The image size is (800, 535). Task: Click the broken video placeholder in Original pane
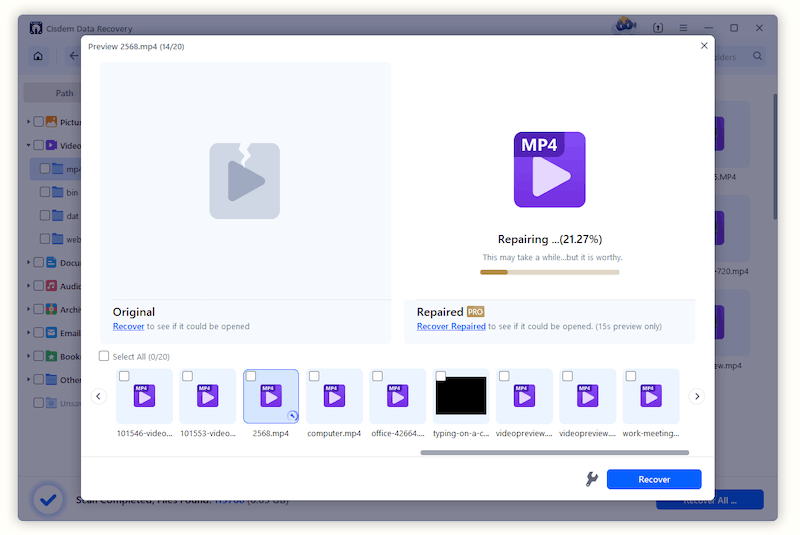[244, 181]
